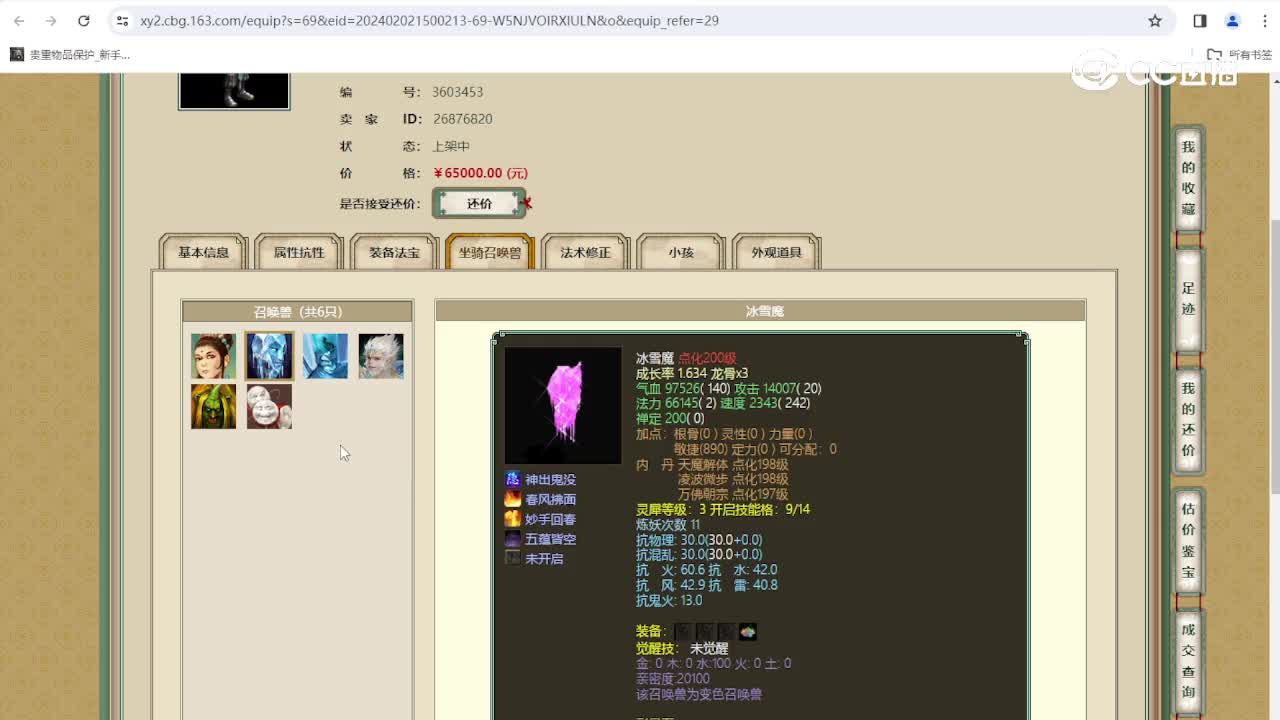The width and height of the screenshot is (1280, 720).
Task: Open 估价鉴宝 side panel button
Action: pos(1188,540)
